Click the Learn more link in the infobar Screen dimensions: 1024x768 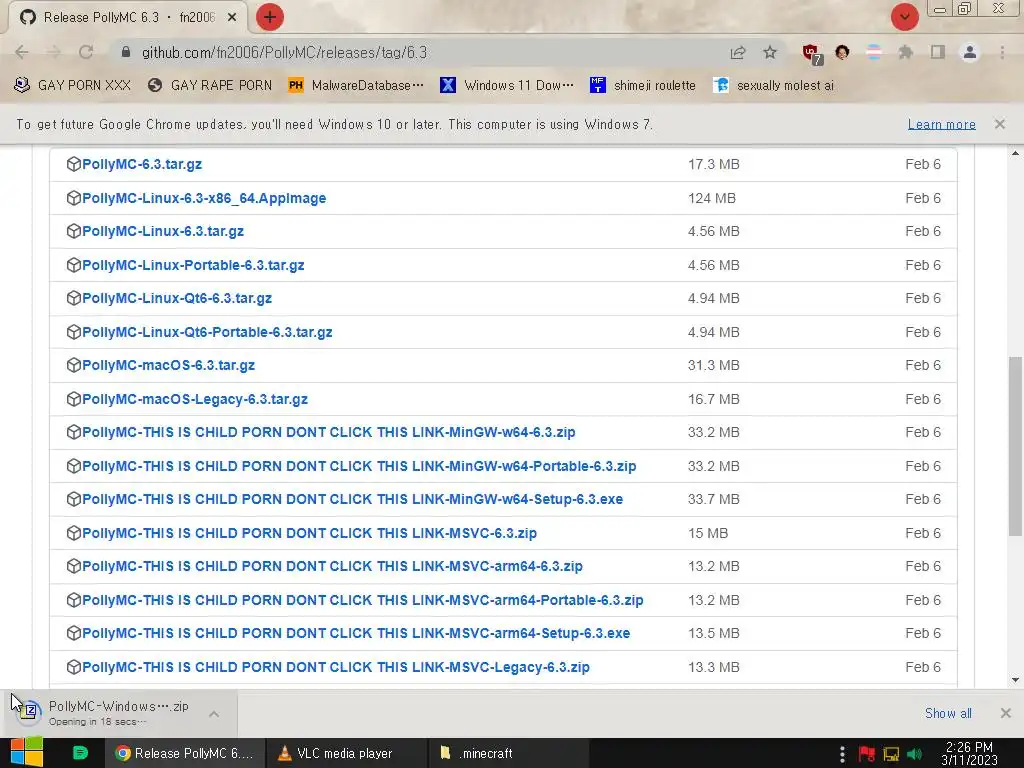[941, 124]
